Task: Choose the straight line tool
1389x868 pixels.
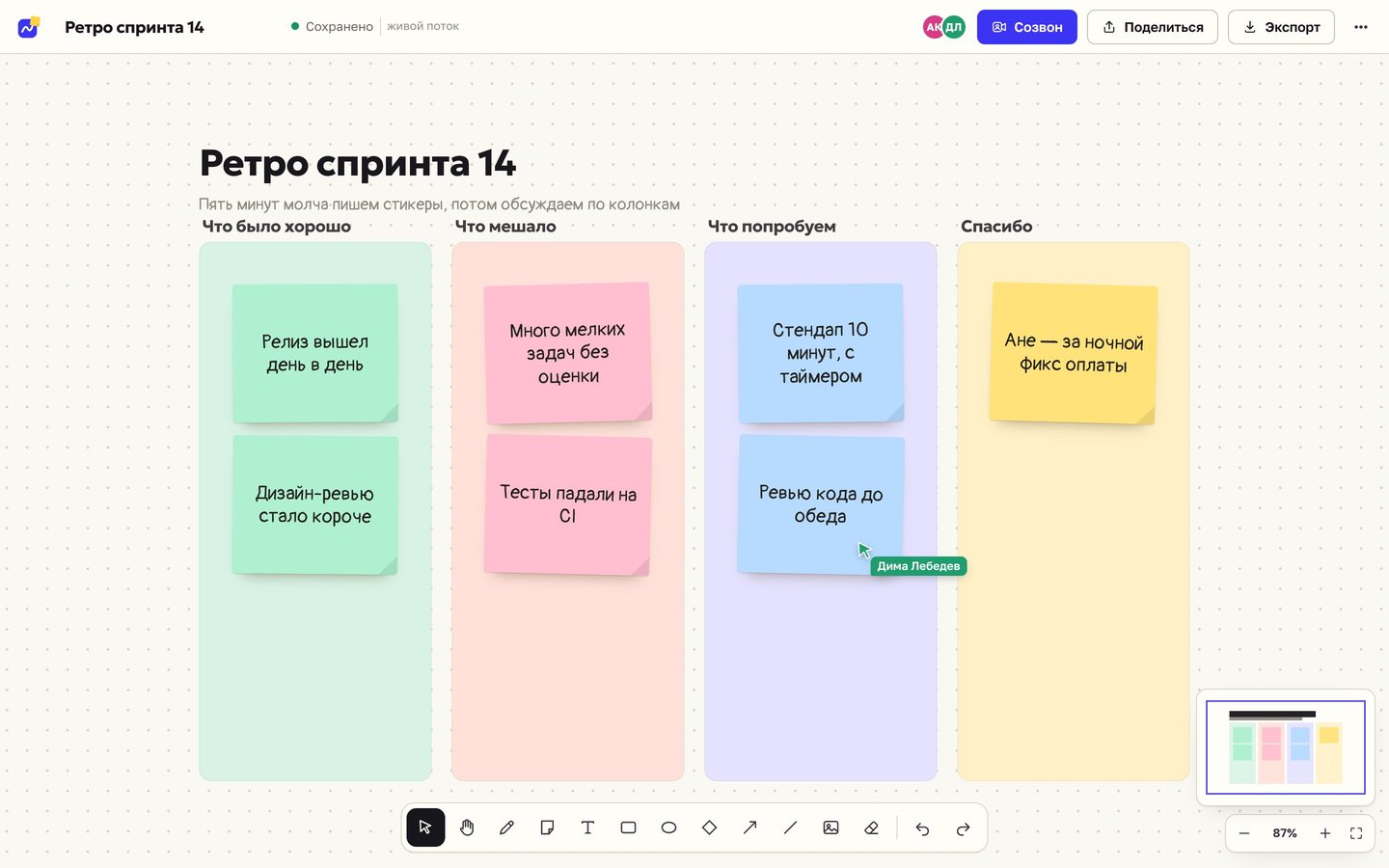Action: 791,827
